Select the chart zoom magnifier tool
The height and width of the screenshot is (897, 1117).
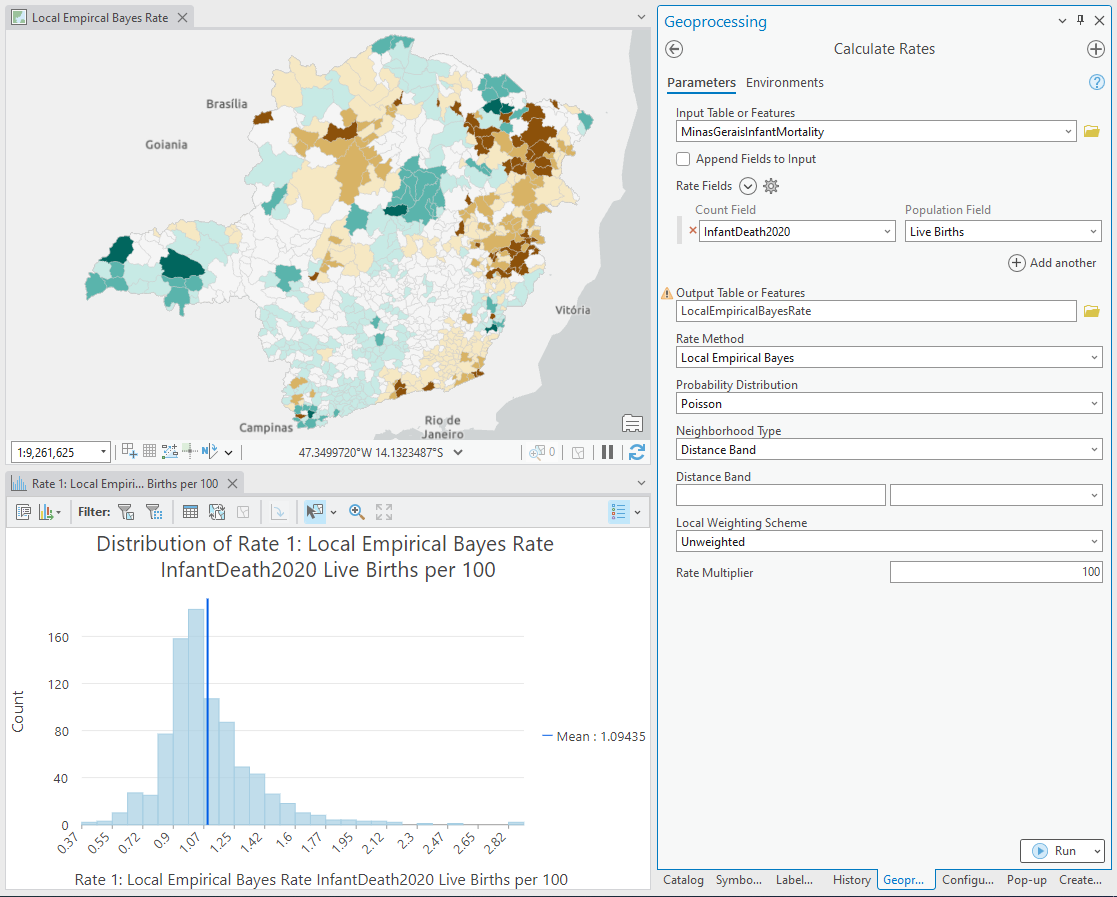point(356,511)
